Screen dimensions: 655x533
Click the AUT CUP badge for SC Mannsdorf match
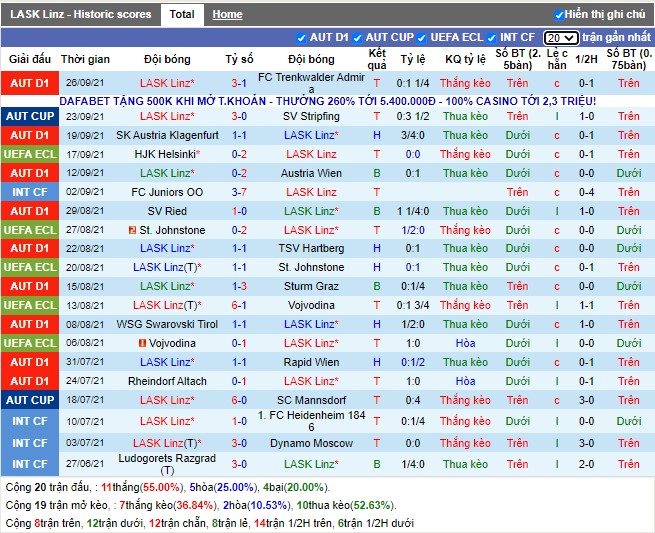[x=30, y=400]
